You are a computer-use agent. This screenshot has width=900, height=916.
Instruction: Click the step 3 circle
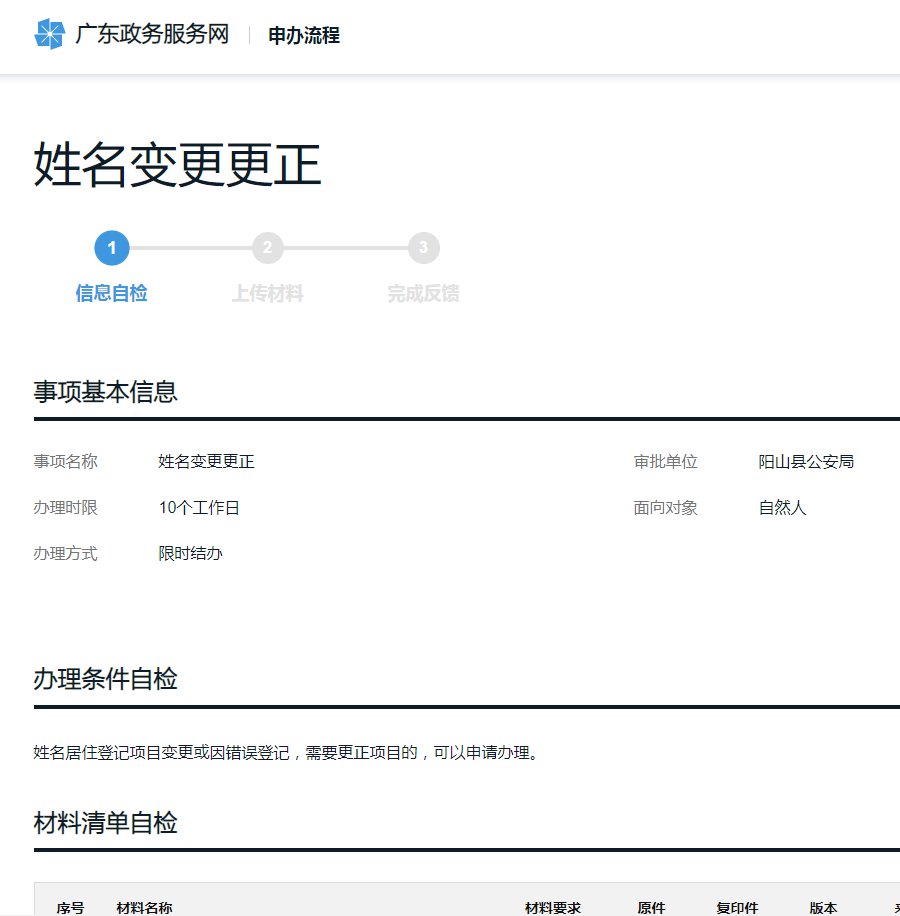point(424,248)
